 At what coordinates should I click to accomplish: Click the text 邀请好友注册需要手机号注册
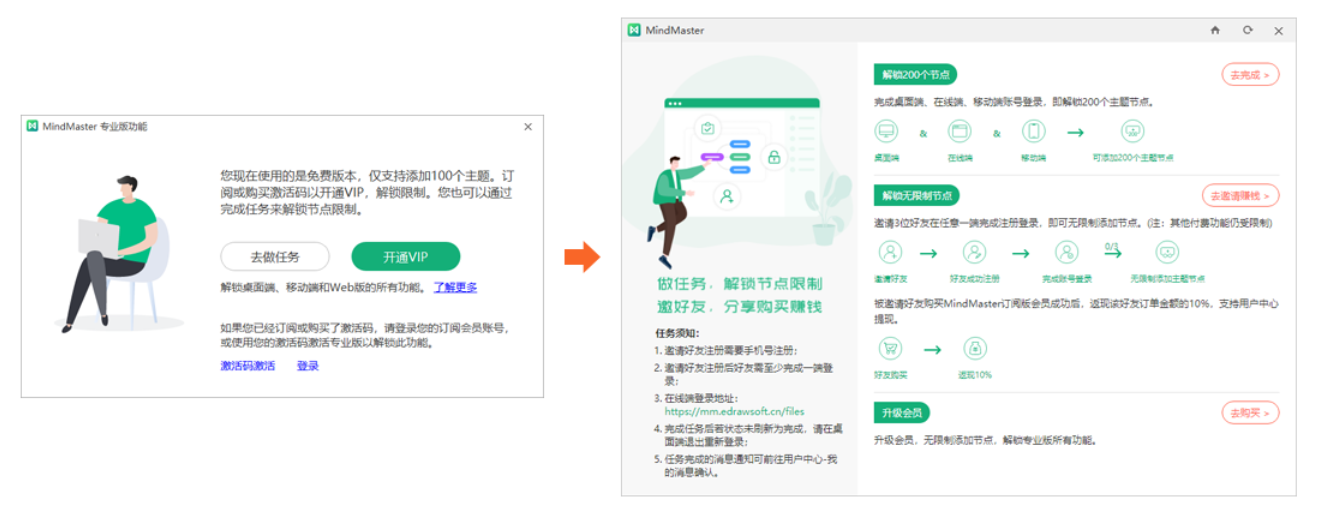coord(731,351)
